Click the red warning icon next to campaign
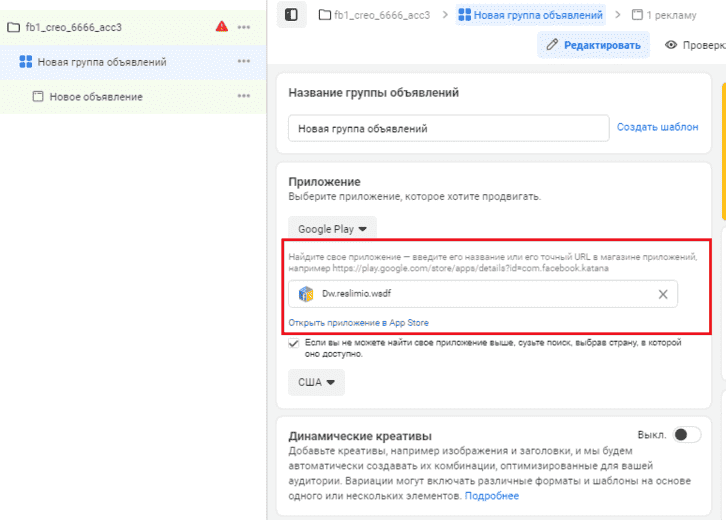This screenshot has width=726, height=520. point(222,26)
